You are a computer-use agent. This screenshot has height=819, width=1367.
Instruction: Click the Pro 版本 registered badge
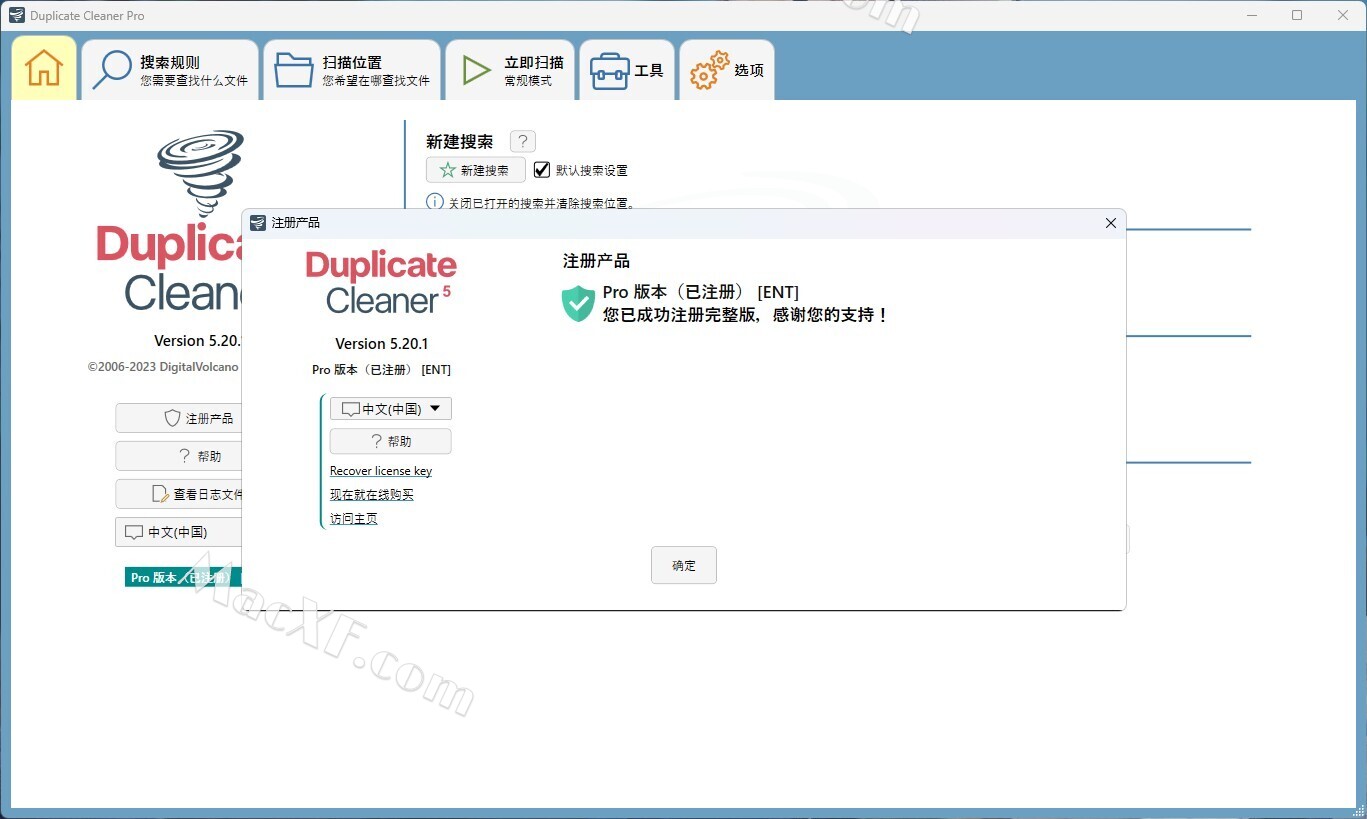click(x=182, y=577)
